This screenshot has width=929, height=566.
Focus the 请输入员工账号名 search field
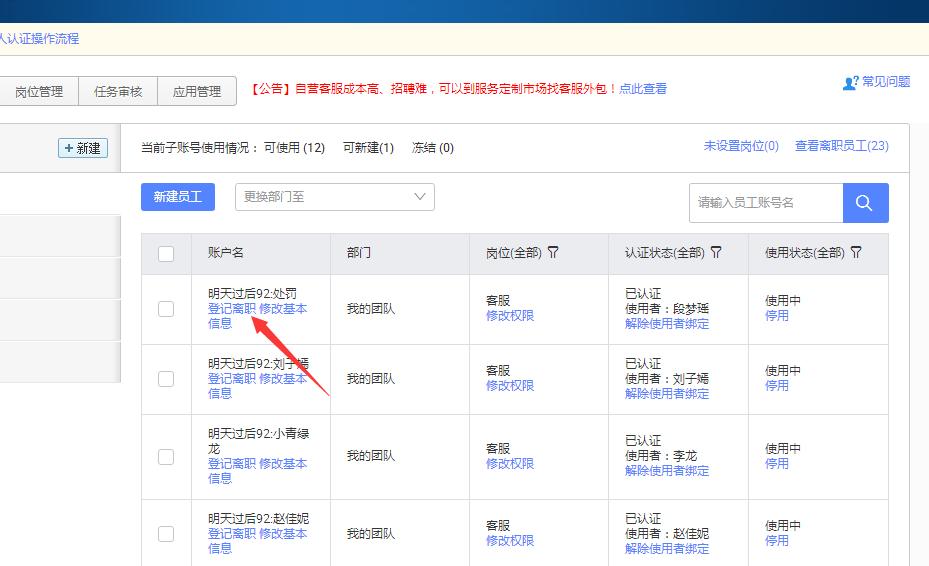pos(766,203)
